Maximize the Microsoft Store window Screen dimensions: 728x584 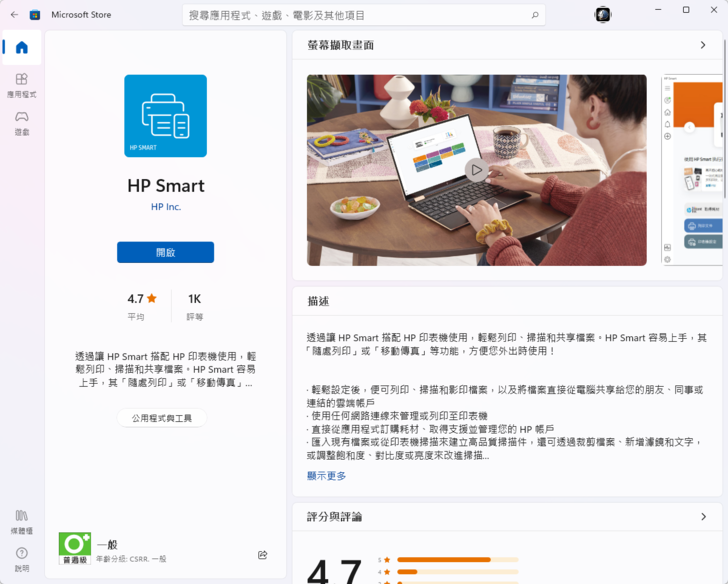pyautogui.click(x=686, y=10)
